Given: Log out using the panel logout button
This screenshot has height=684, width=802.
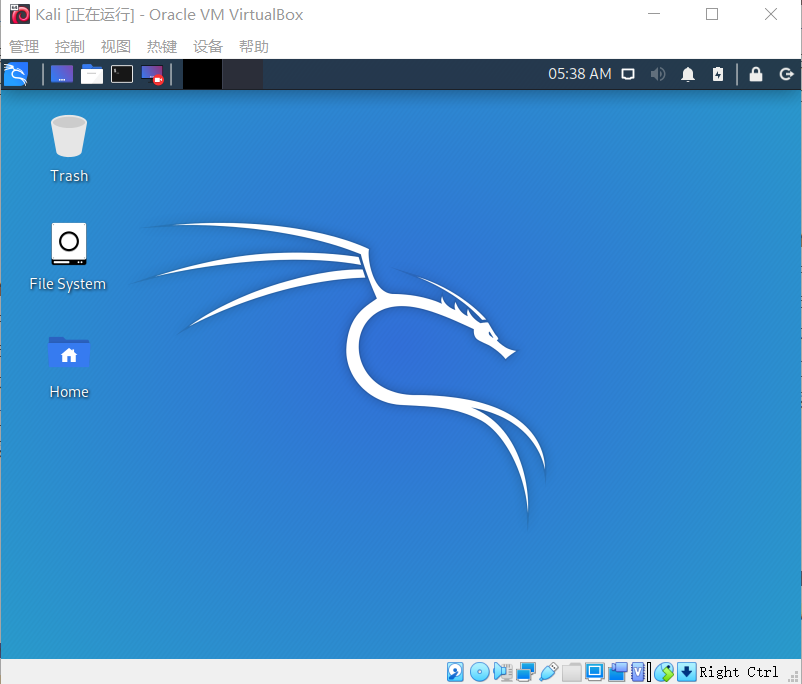Looking at the screenshot, I should (x=786, y=73).
